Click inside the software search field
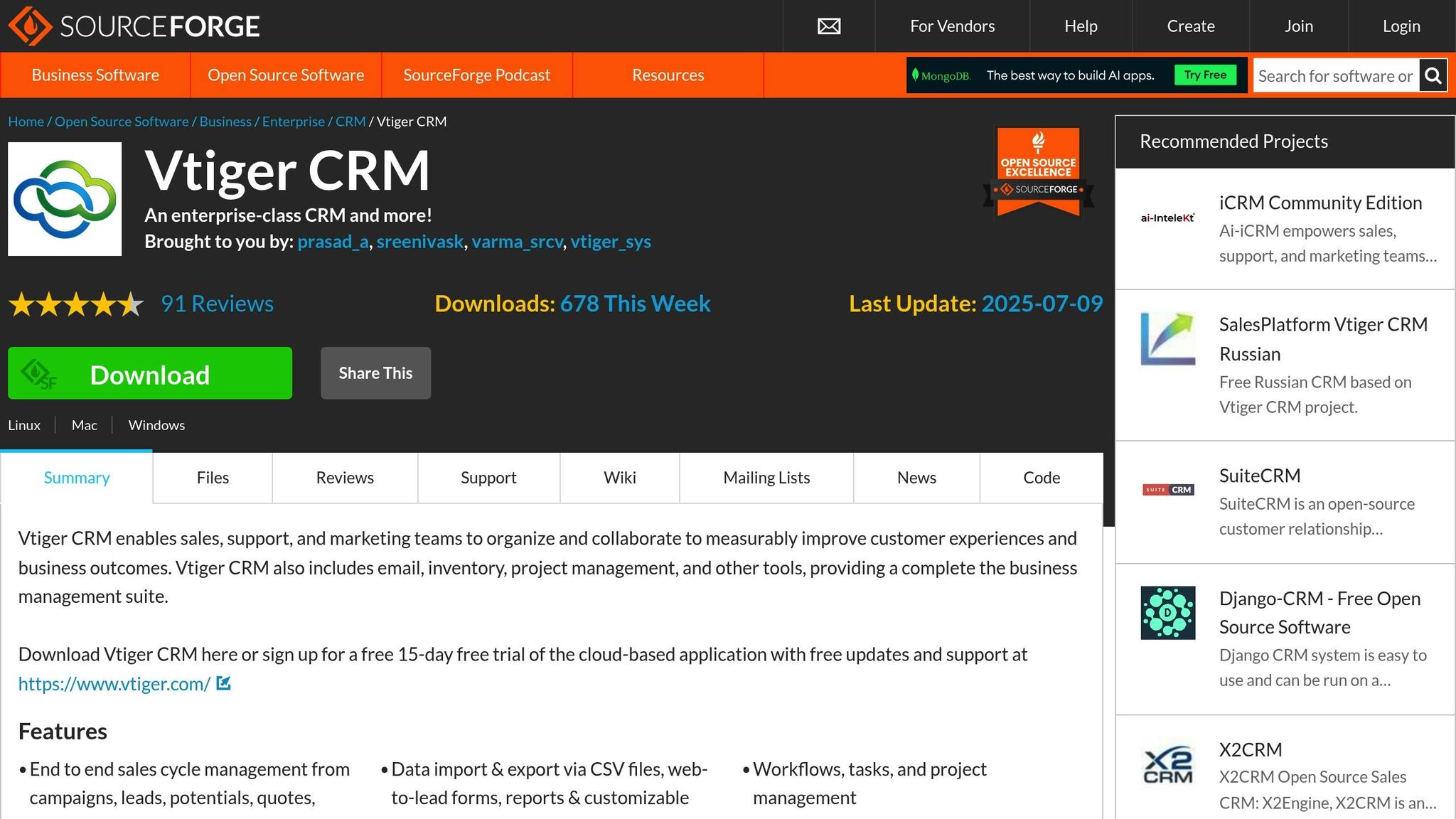 pyautogui.click(x=1337, y=75)
